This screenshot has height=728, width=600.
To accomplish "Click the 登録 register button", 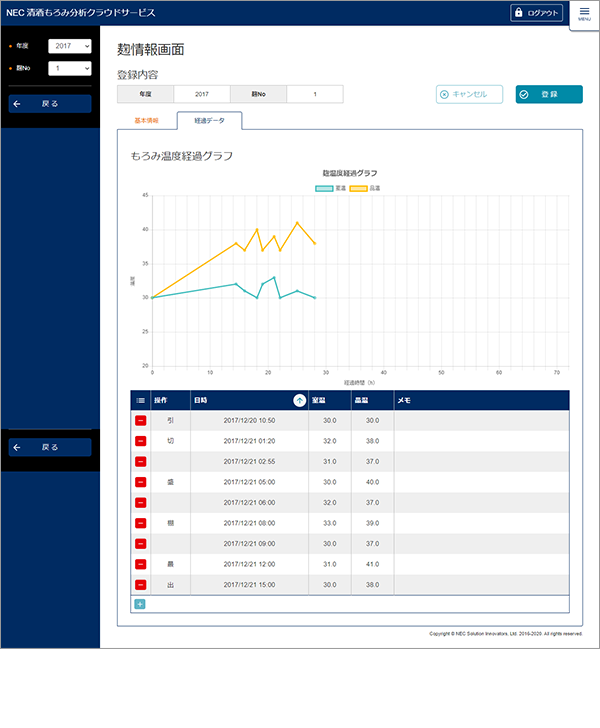I will 548,94.
